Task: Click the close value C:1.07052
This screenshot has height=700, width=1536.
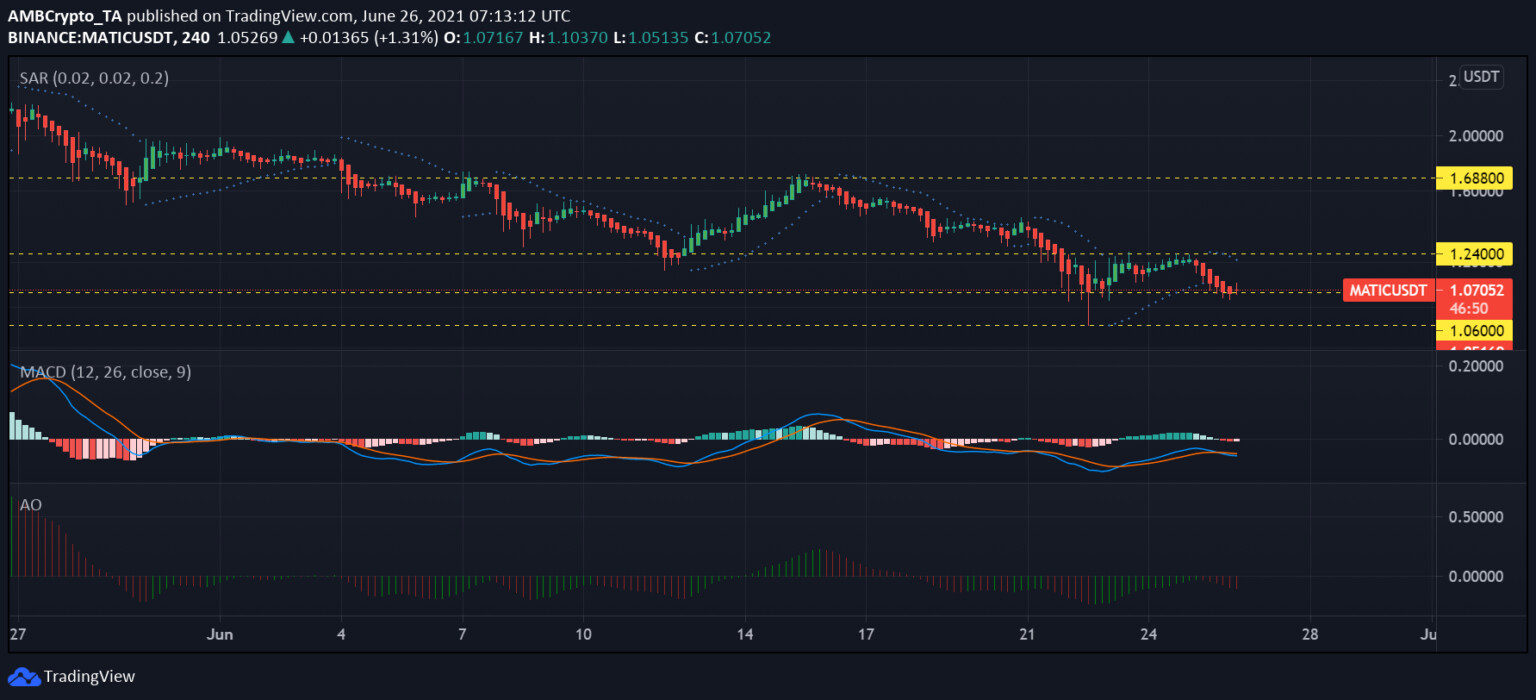Action: (x=733, y=38)
